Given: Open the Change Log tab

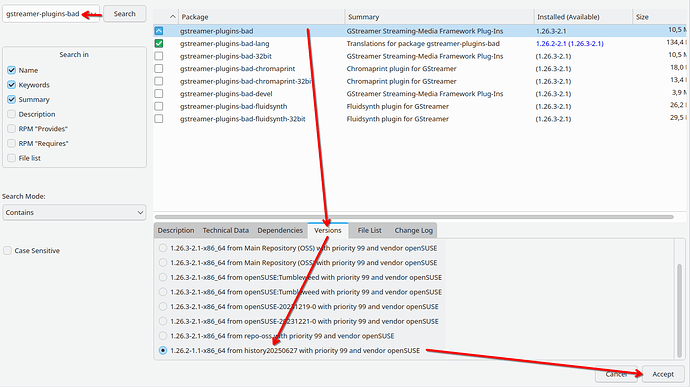Looking at the screenshot, I should 414,230.
